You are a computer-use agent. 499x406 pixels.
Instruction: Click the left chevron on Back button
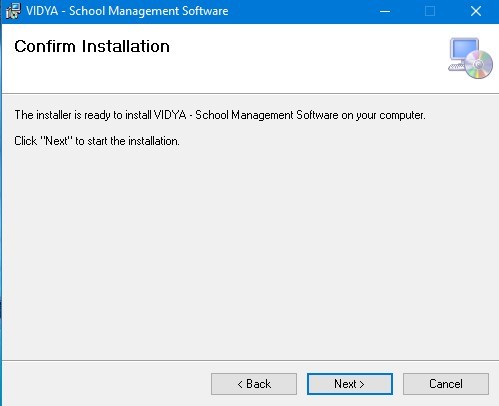click(240, 385)
